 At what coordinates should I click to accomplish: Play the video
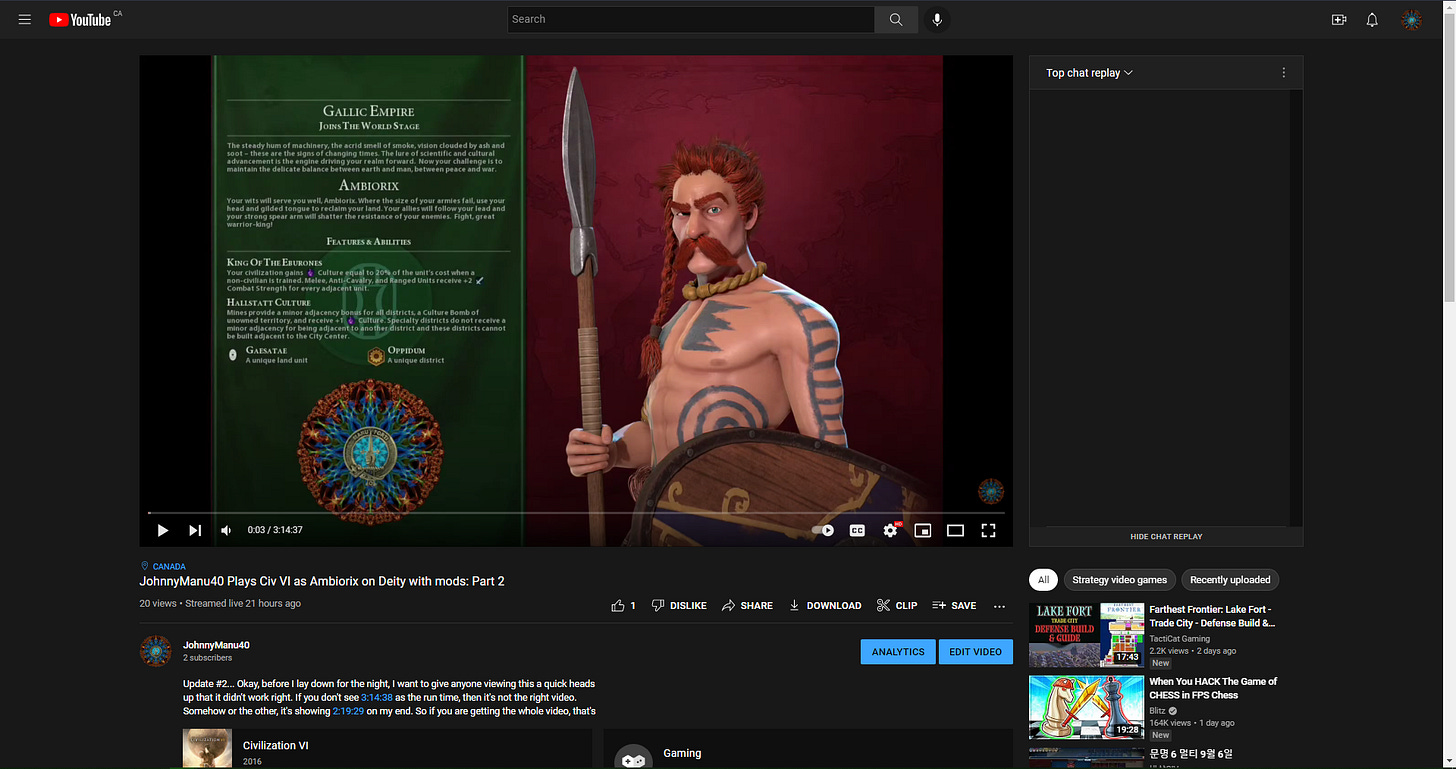[163, 530]
